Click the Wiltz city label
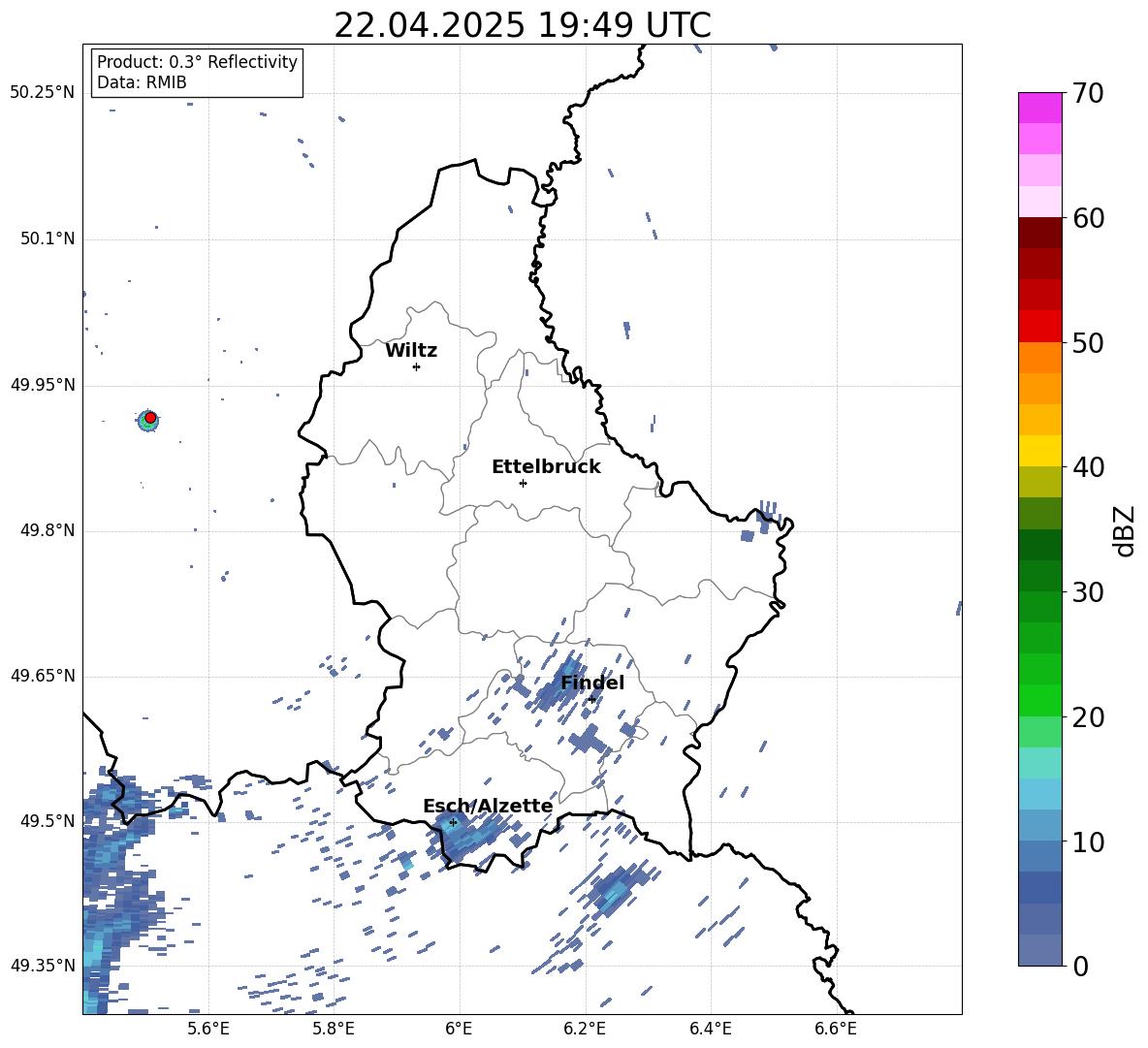Screen dimensions: 1148x1048 (411, 351)
